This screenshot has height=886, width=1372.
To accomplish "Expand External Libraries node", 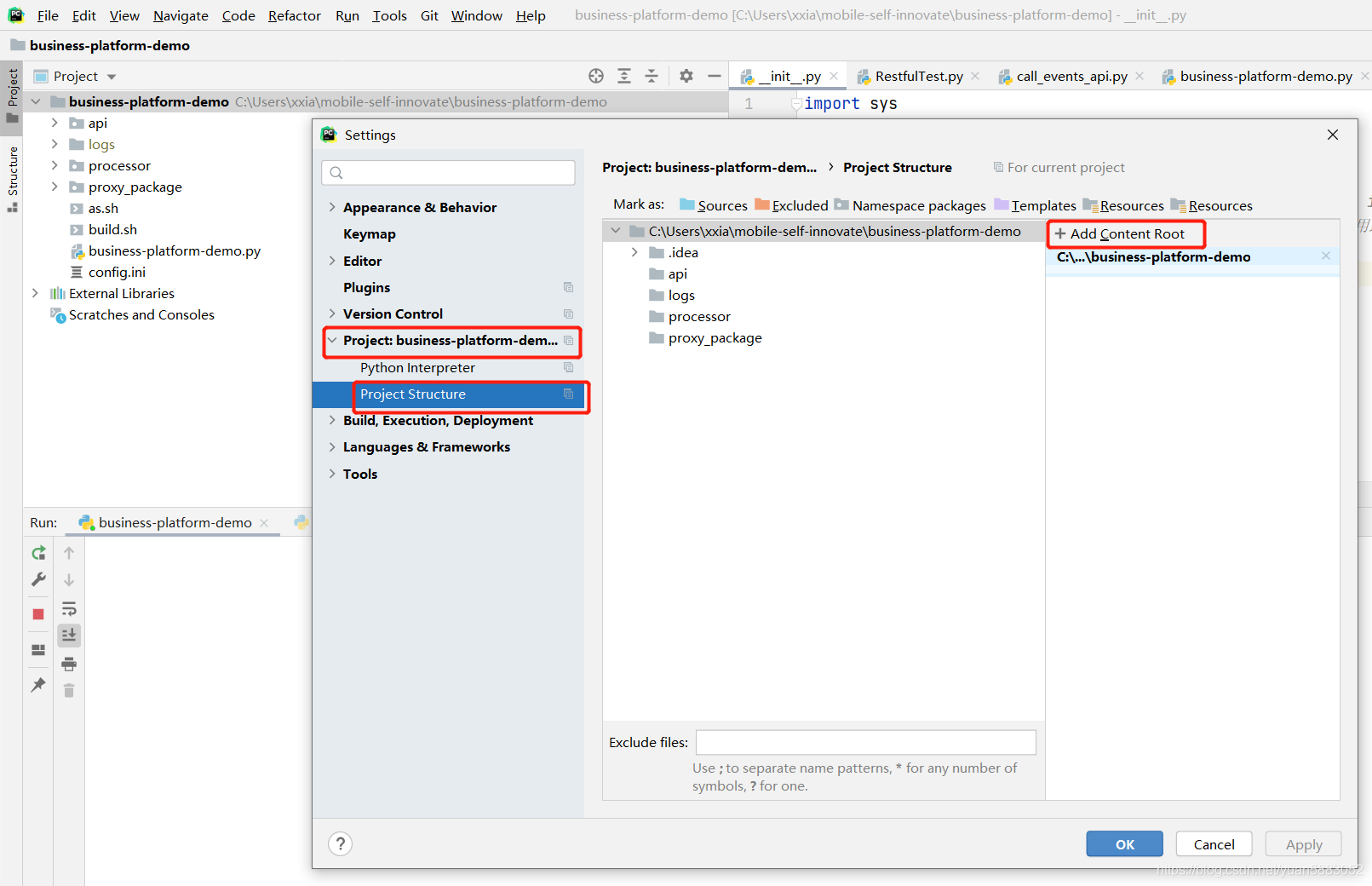I will pos(35,293).
